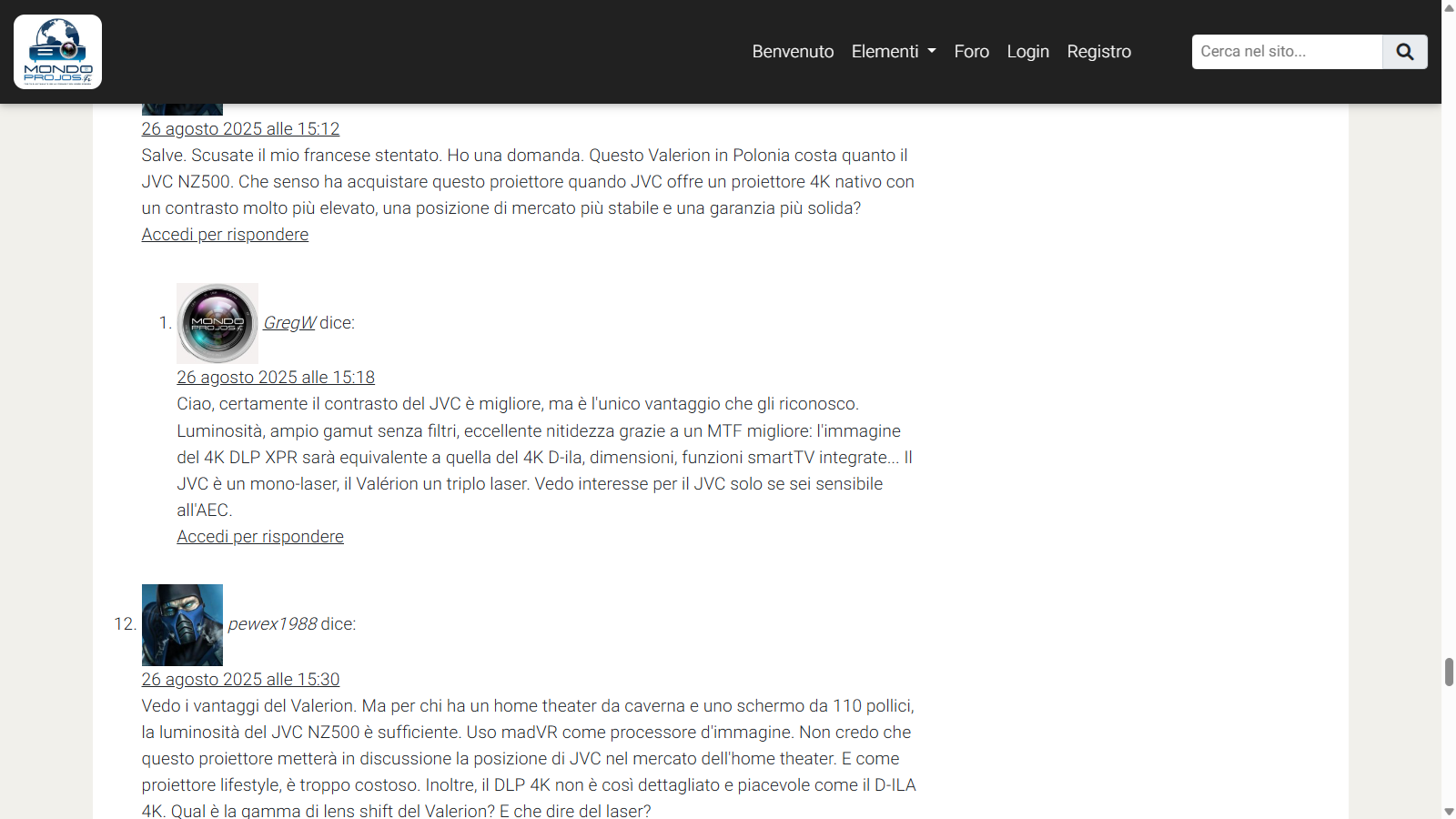
Task: Open the Login page
Action: click(1027, 52)
